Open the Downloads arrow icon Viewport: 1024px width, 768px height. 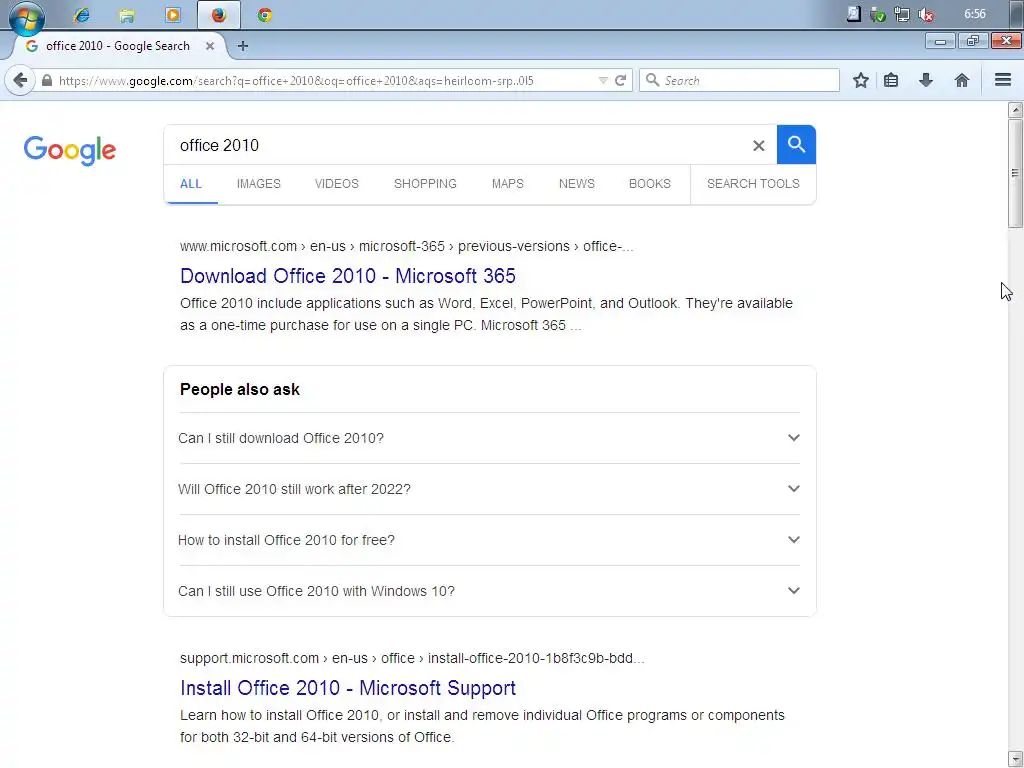click(925, 80)
